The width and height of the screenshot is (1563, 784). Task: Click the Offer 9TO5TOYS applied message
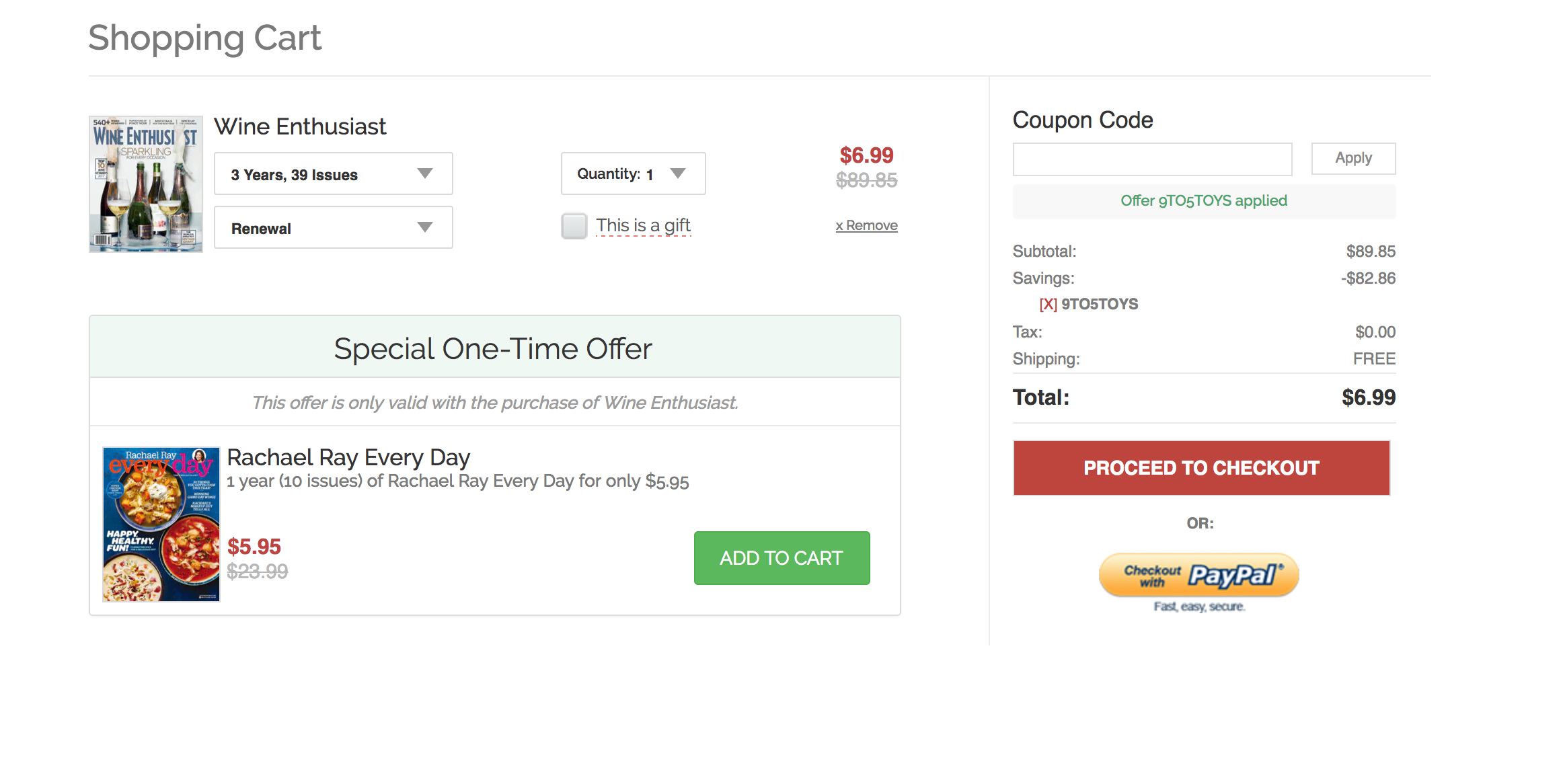(x=1204, y=201)
